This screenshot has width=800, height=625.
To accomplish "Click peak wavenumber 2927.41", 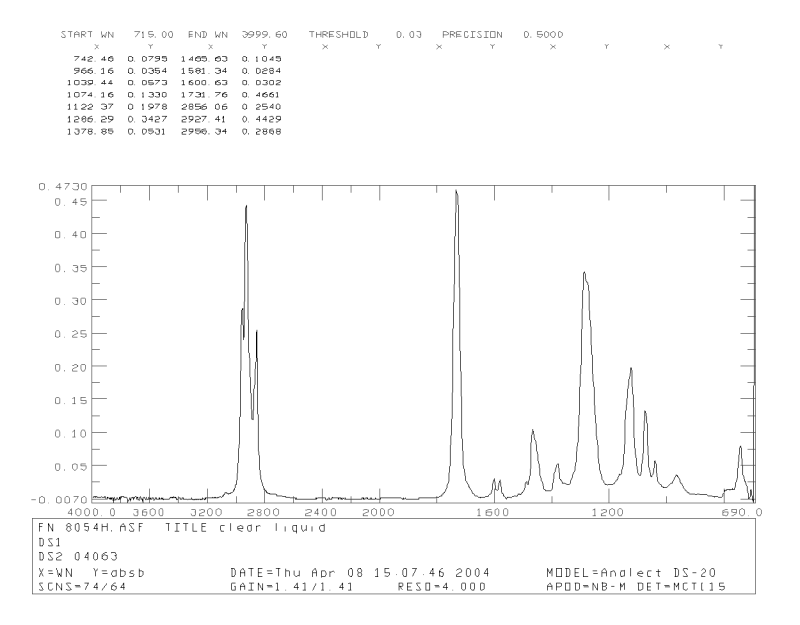I will tap(204, 119).
